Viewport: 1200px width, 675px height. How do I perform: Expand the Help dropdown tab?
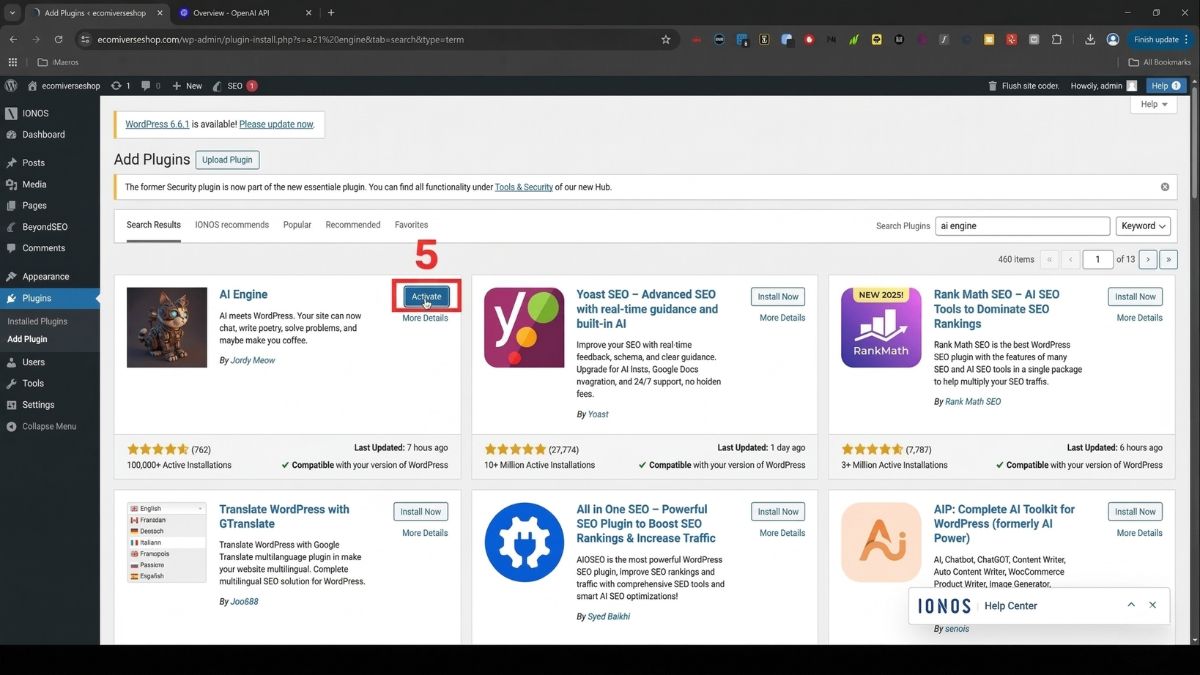pyautogui.click(x=1153, y=104)
